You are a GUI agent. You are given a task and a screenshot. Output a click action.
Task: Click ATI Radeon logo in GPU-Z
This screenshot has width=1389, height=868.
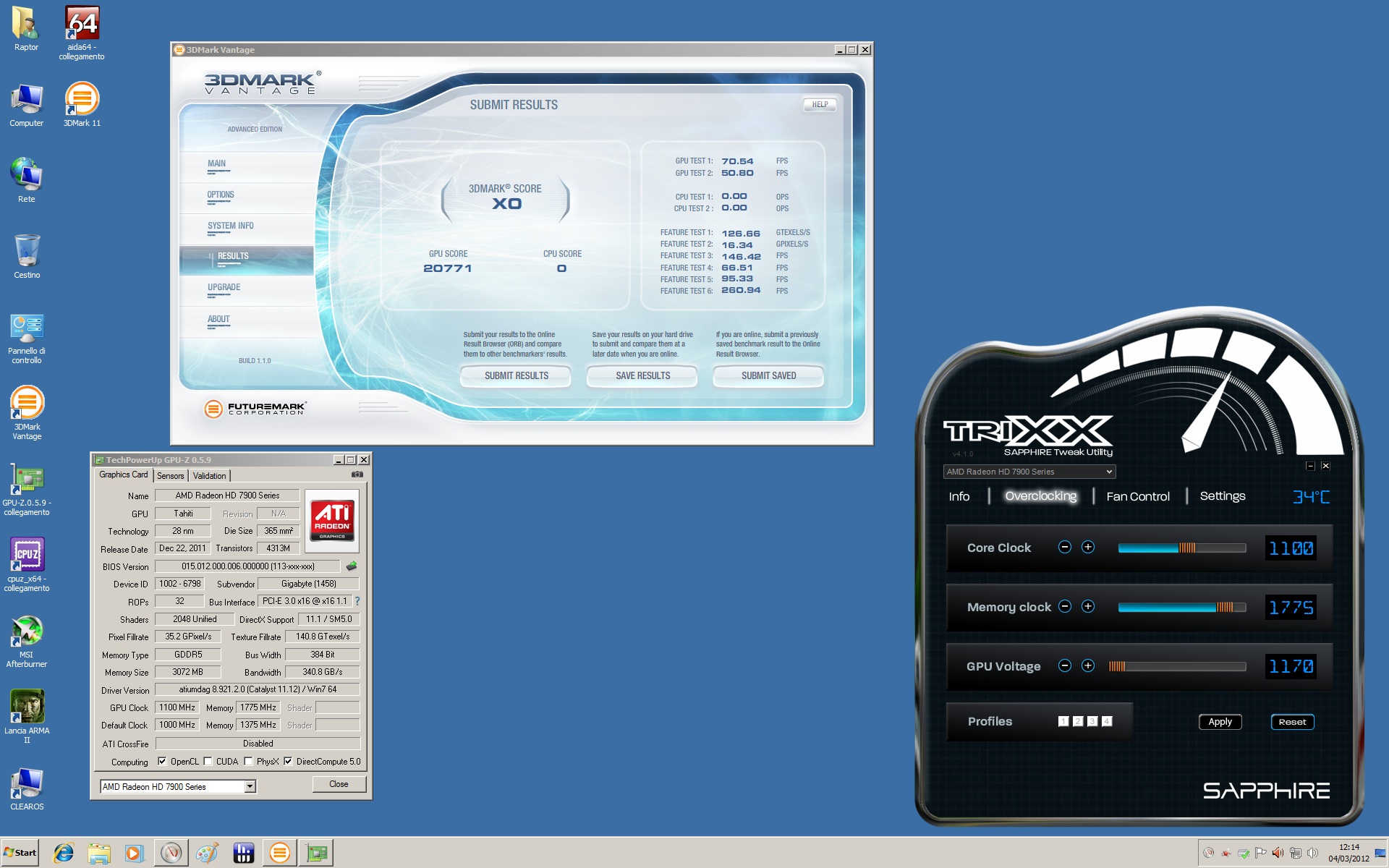[332, 521]
